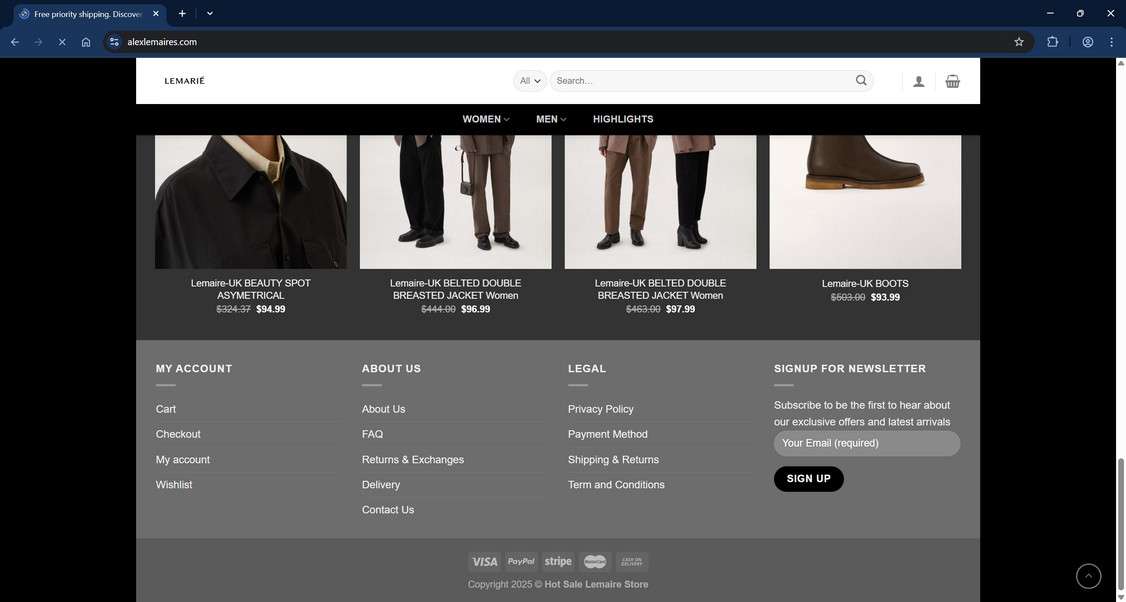
Task: Open the My account footer link
Action: (x=182, y=460)
